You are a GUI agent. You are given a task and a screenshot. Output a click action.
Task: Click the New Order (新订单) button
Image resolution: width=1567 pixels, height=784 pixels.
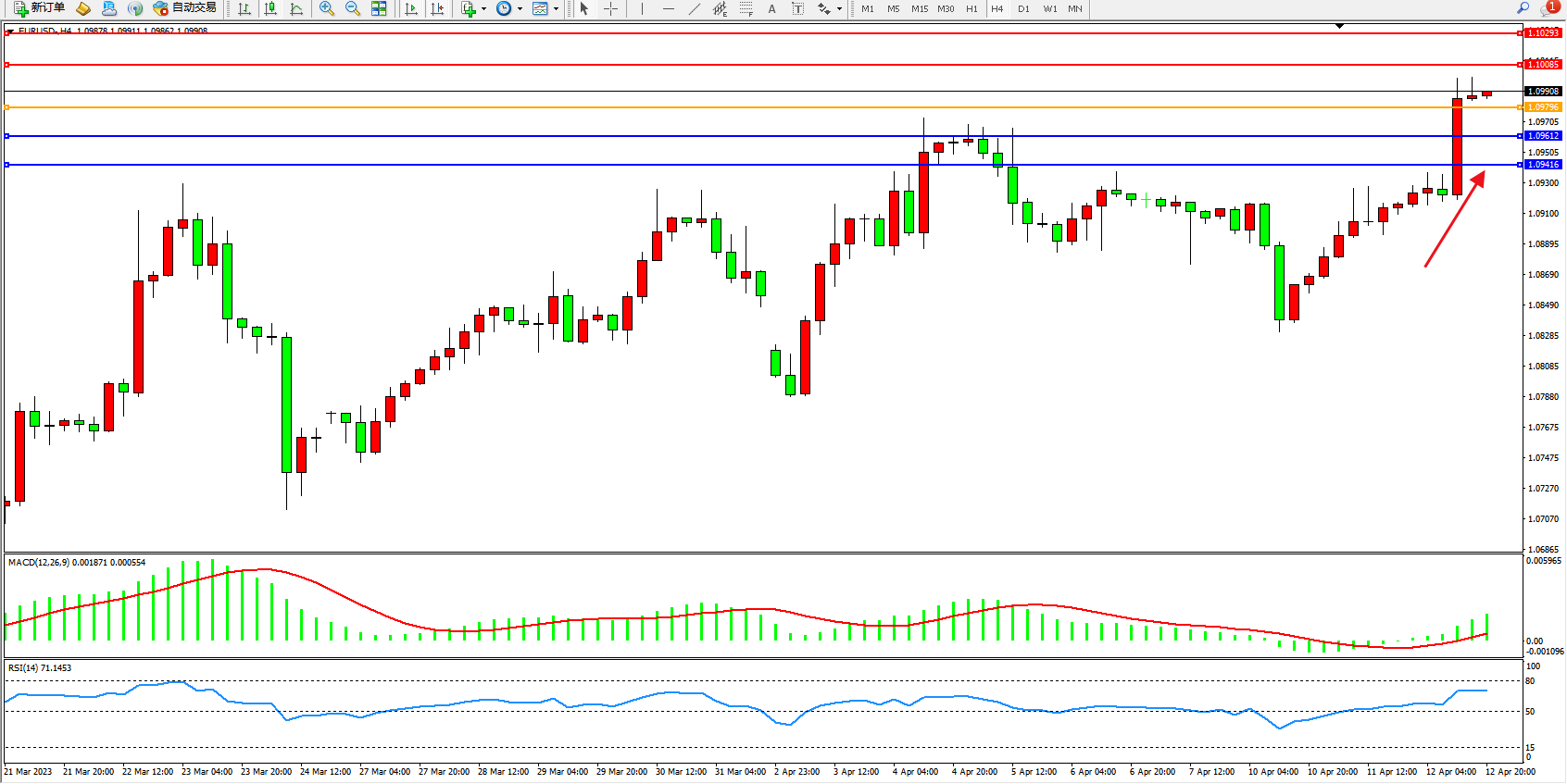point(39,8)
